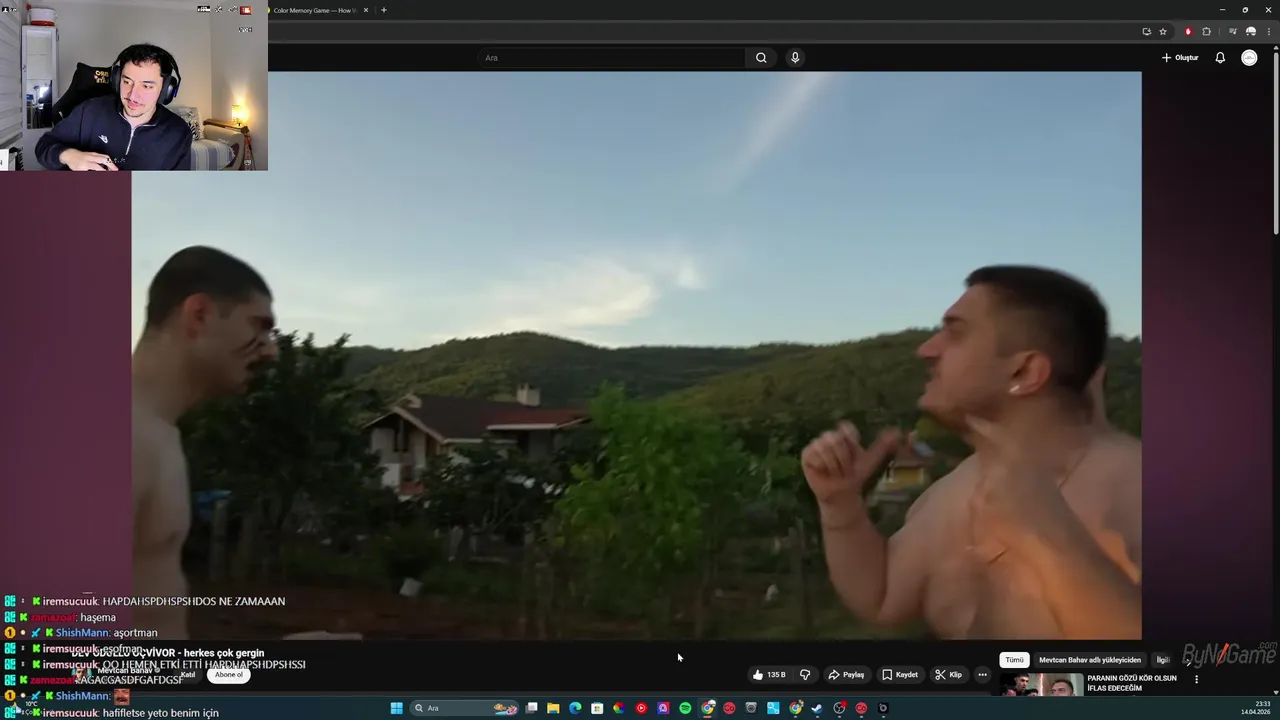
Task: Open YouTube Music taskbar icon
Action: pos(641,708)
